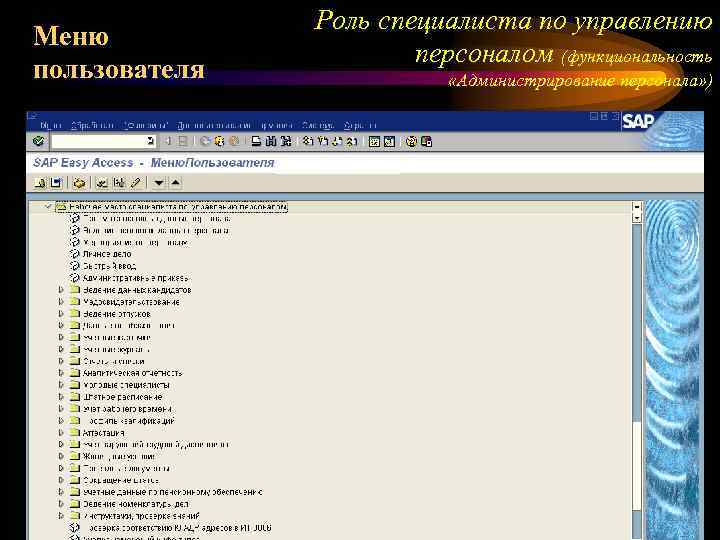720x540 pixels.
Task: Click the Find Next binoculars icon
Action: tap(286, 141)
